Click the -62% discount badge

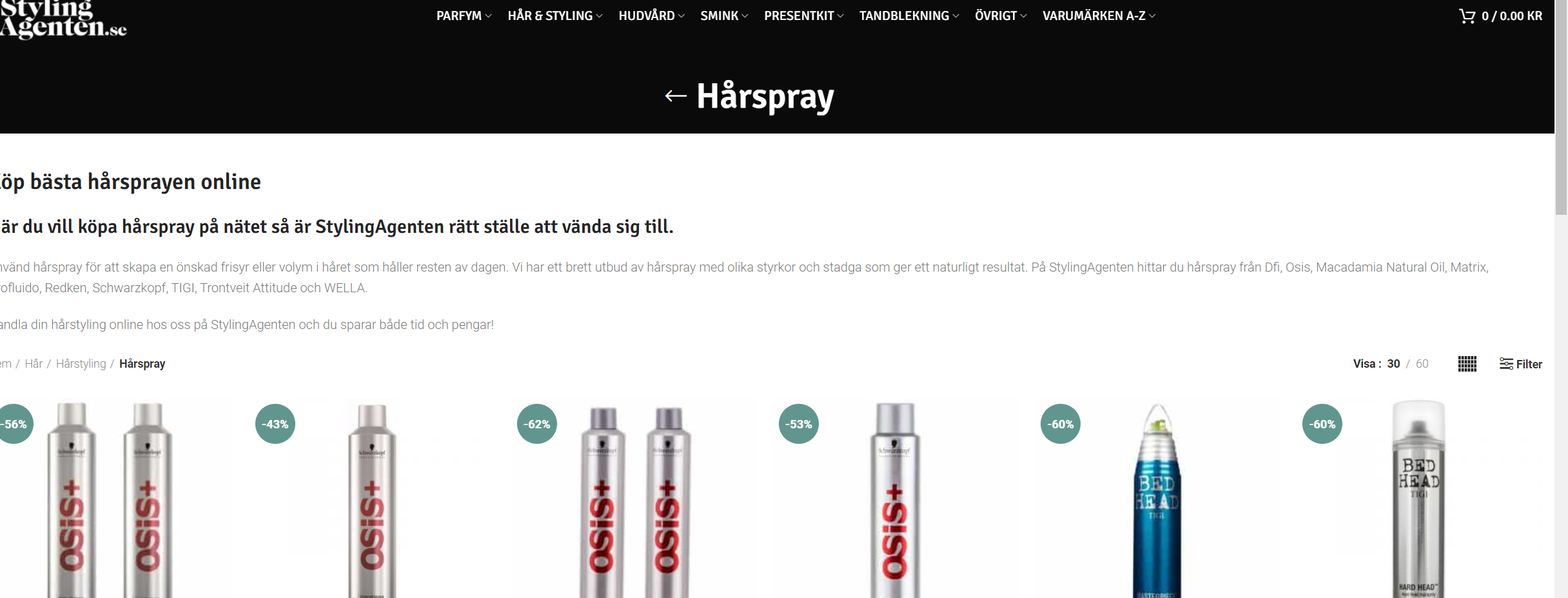click(x=537, y=424)
